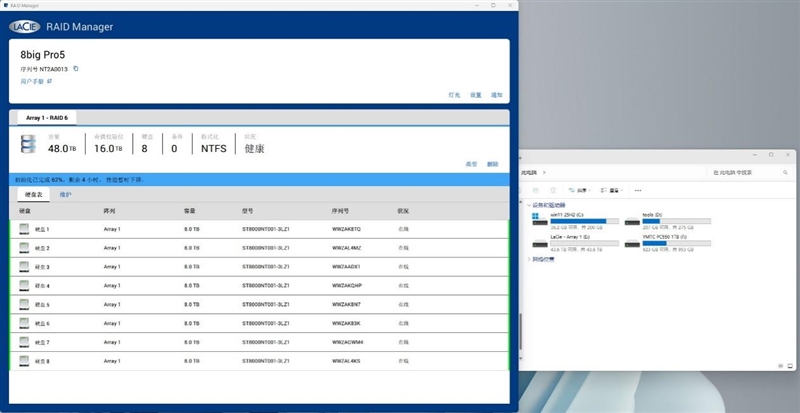Click the YMTC PC550 (F:) usage bar
800x413 pixels.
(677, 244)
